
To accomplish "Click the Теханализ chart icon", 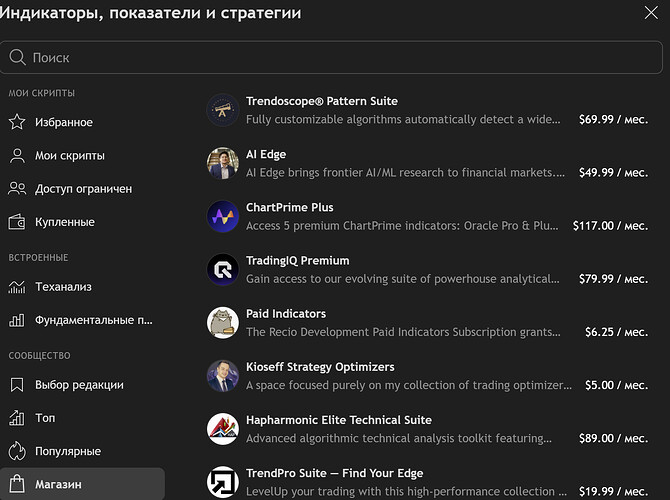I will pos(17,287).
